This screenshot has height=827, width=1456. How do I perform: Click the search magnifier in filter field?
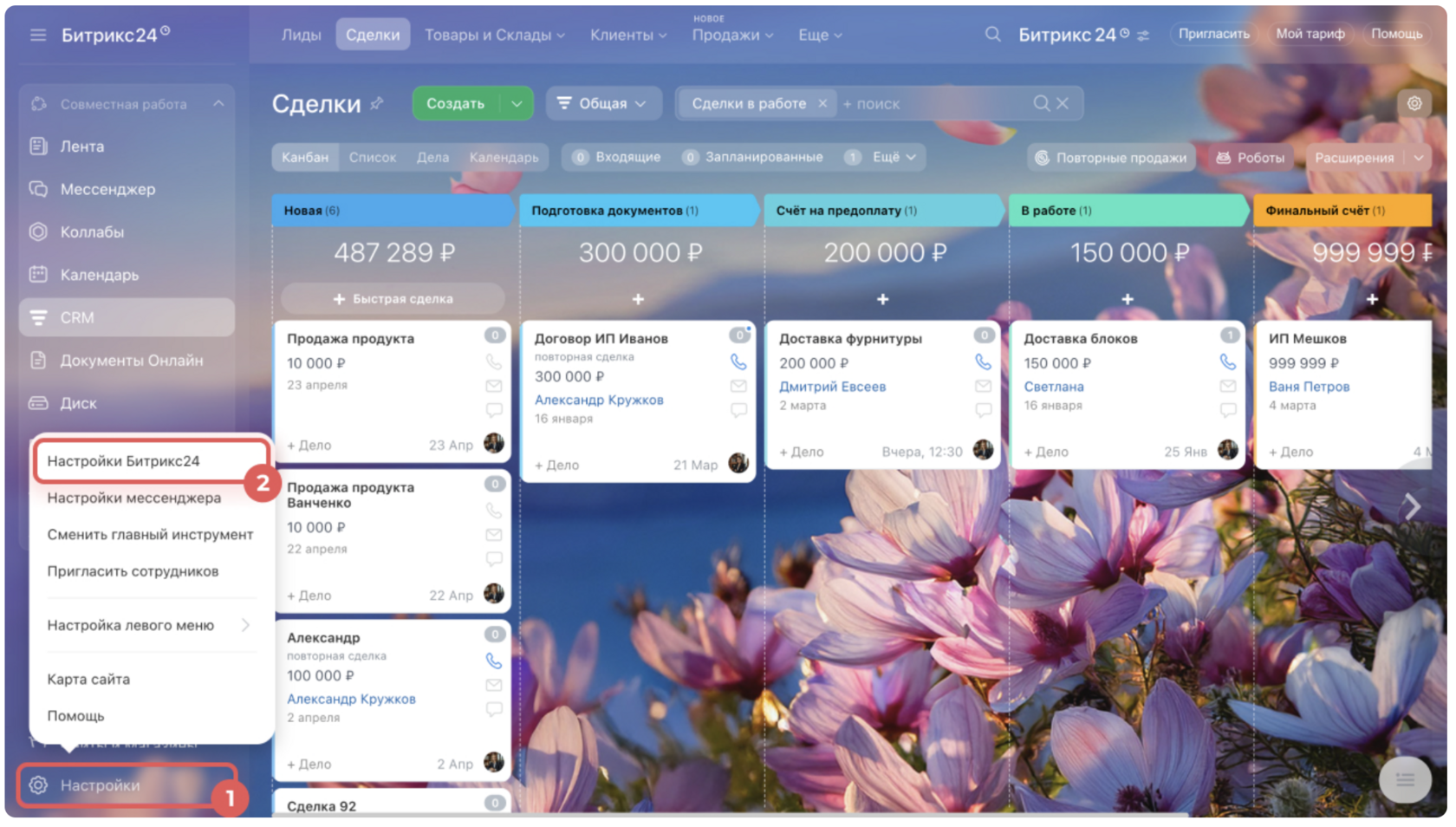point(1041,103)
